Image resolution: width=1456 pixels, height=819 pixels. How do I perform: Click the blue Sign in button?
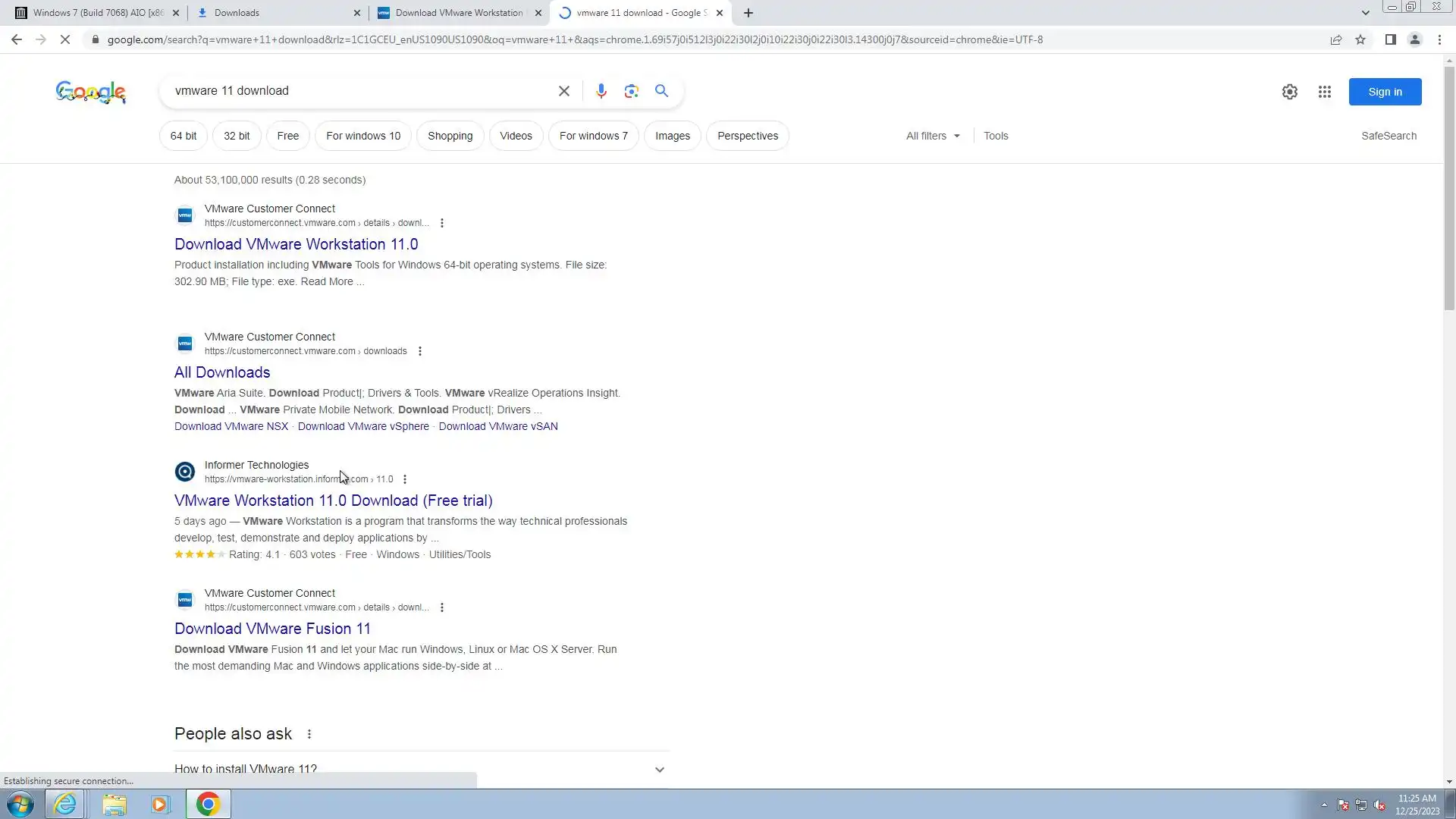pos(1385,92)
